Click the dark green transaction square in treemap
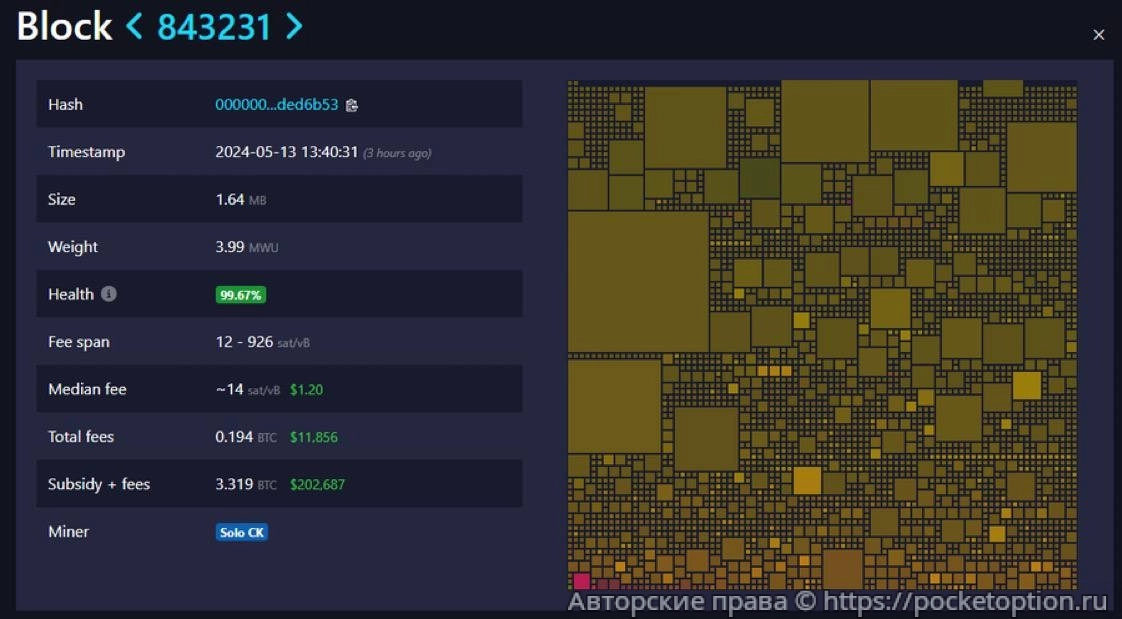 tap(759, 178)
